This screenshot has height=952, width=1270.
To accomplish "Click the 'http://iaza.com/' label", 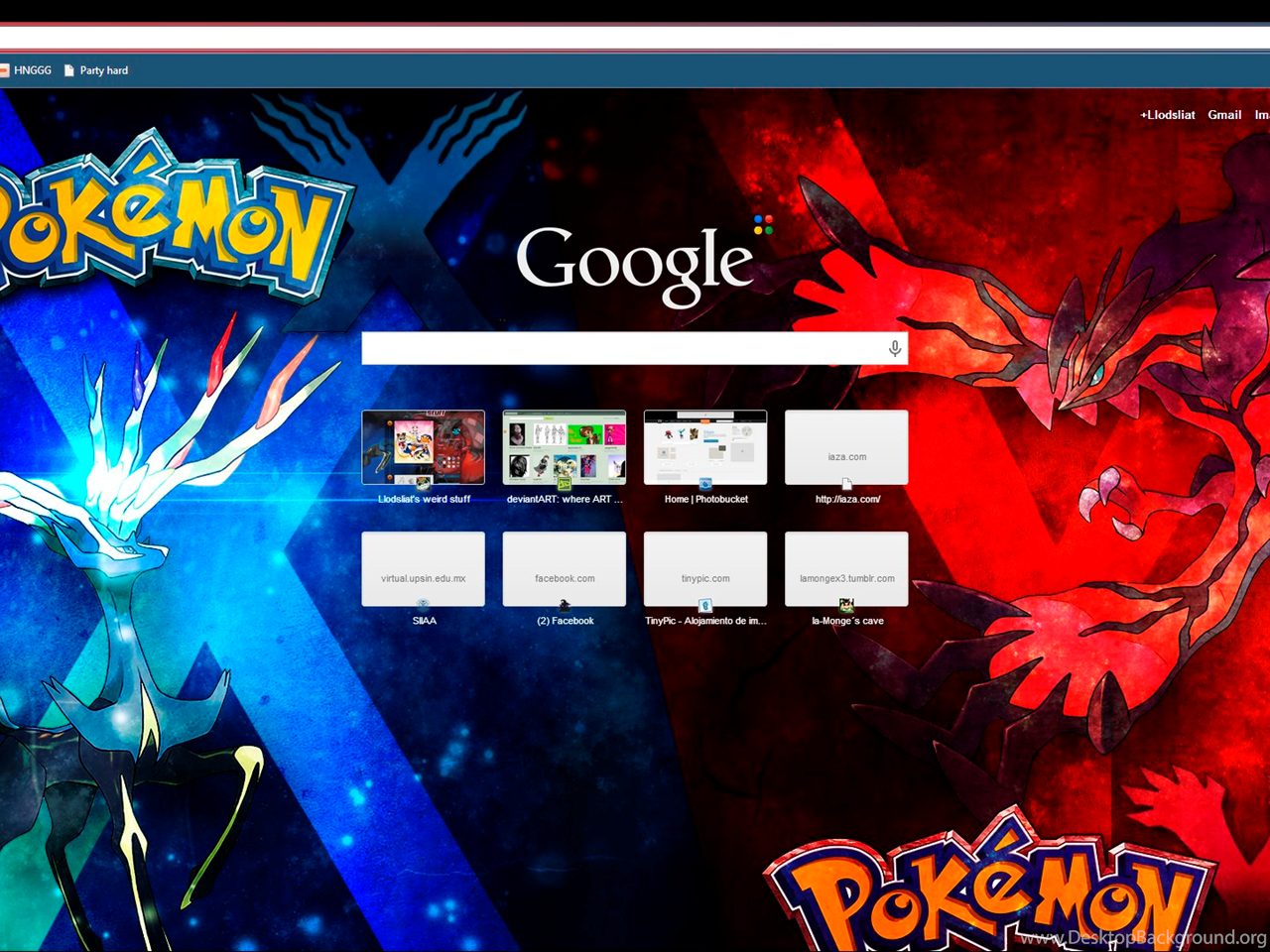I will click(847, 499).
